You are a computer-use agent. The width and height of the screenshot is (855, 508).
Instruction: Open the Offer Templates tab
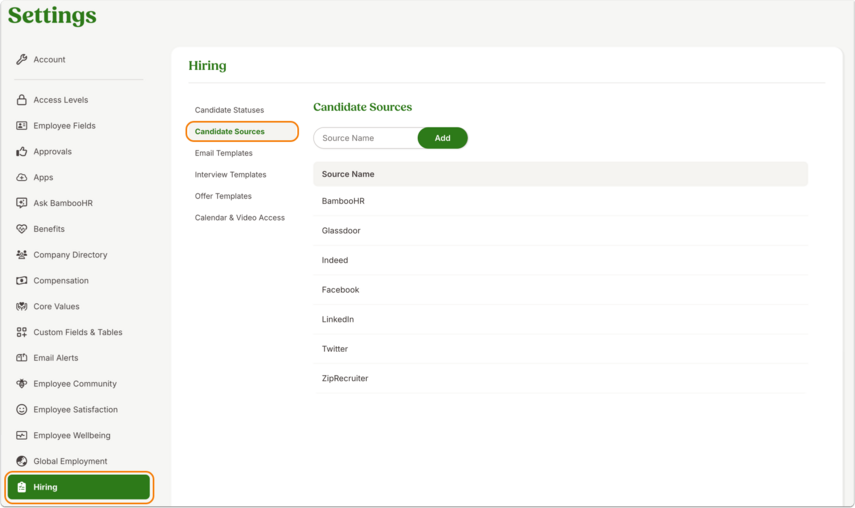(223, 196)
